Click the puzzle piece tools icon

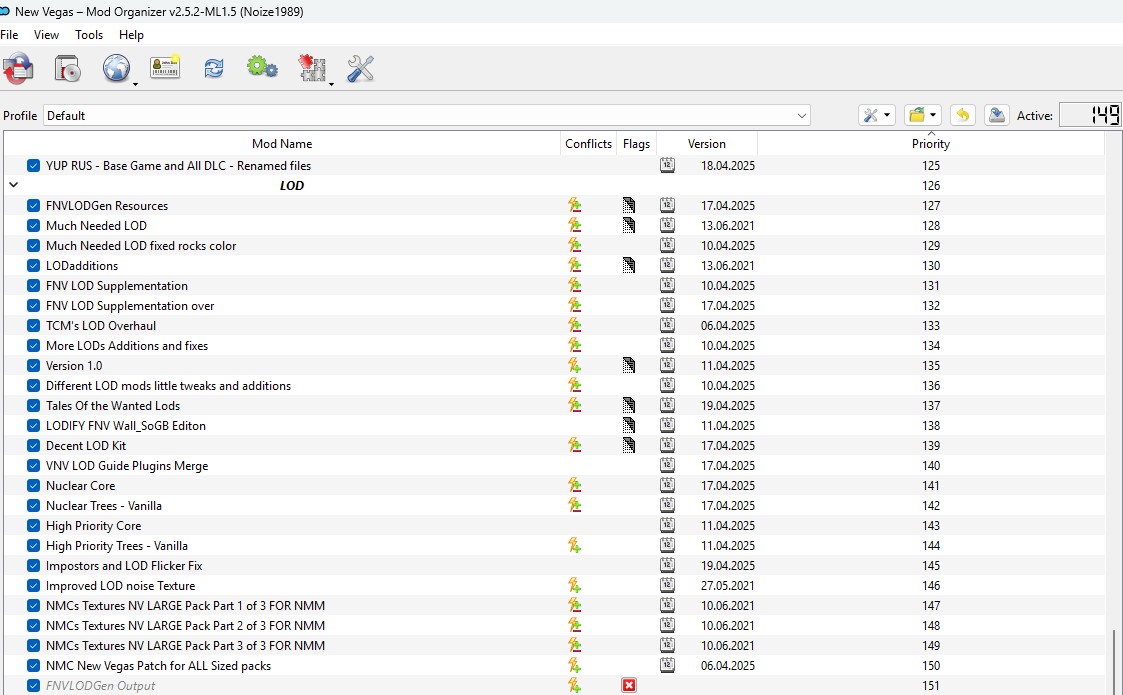(312, 68)
